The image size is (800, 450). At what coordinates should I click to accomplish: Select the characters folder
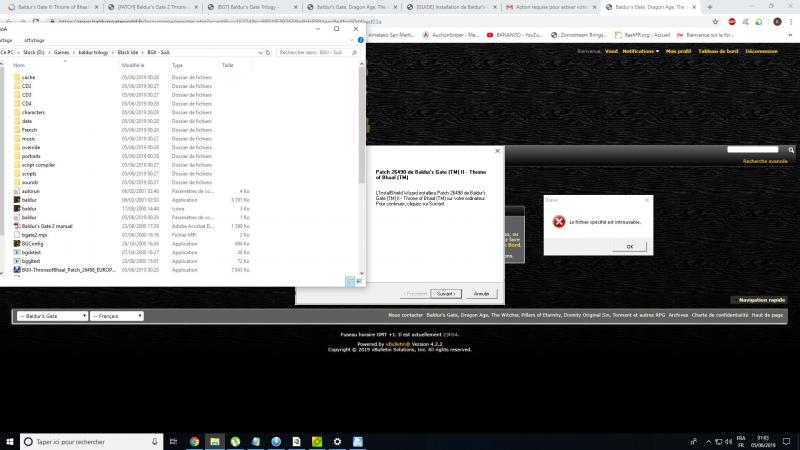(x=33, y=112)
